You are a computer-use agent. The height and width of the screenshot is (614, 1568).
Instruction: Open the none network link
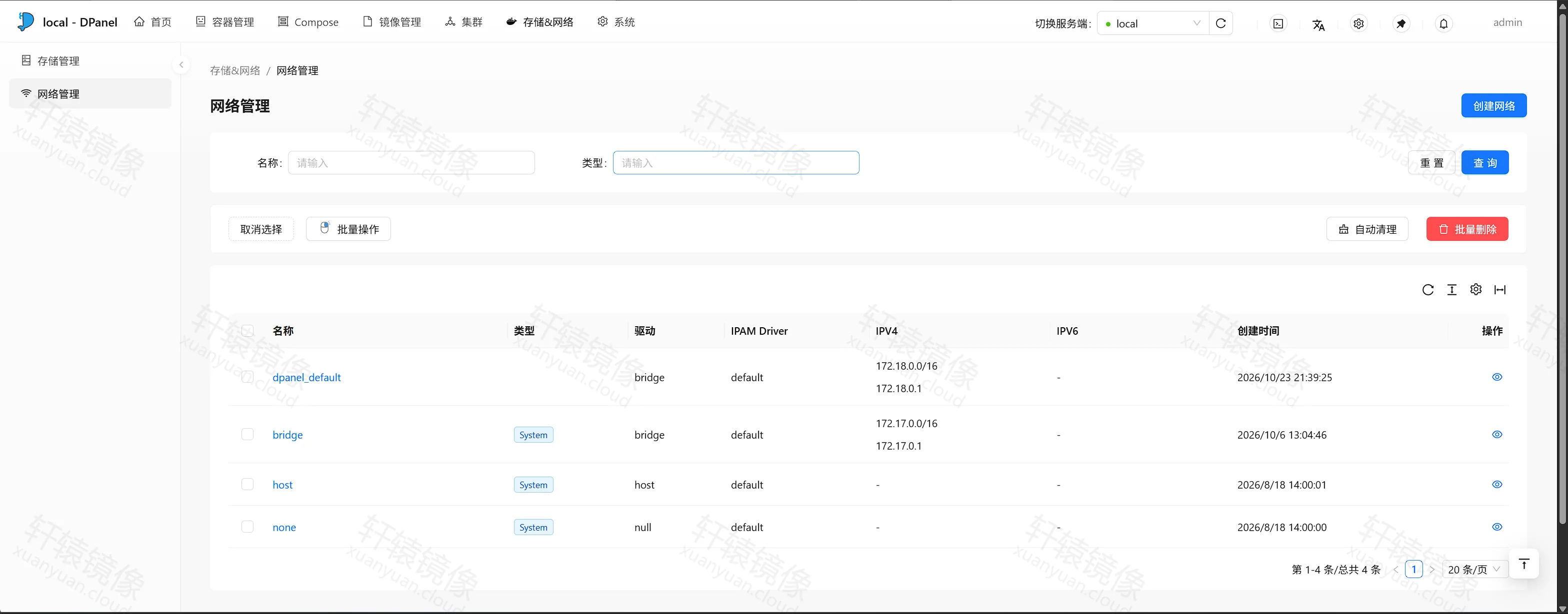click(284, 527)
